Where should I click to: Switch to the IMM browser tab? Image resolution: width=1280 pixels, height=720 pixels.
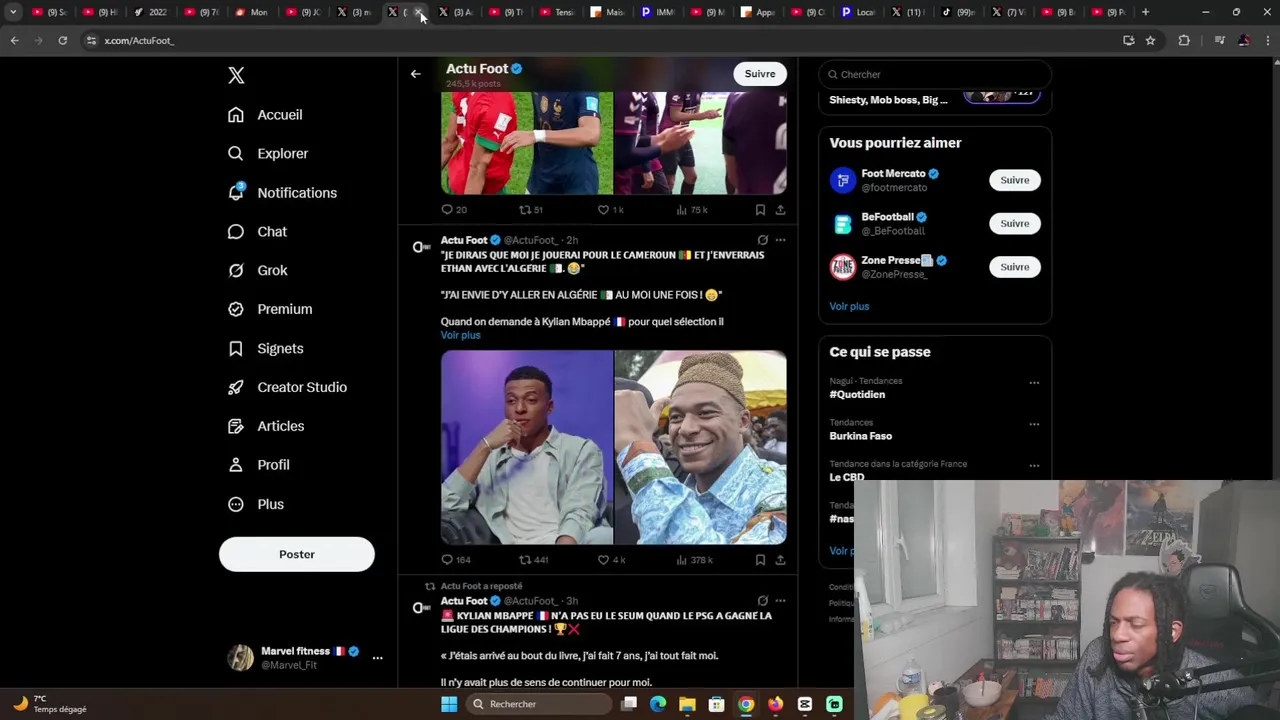click(659, 12)
